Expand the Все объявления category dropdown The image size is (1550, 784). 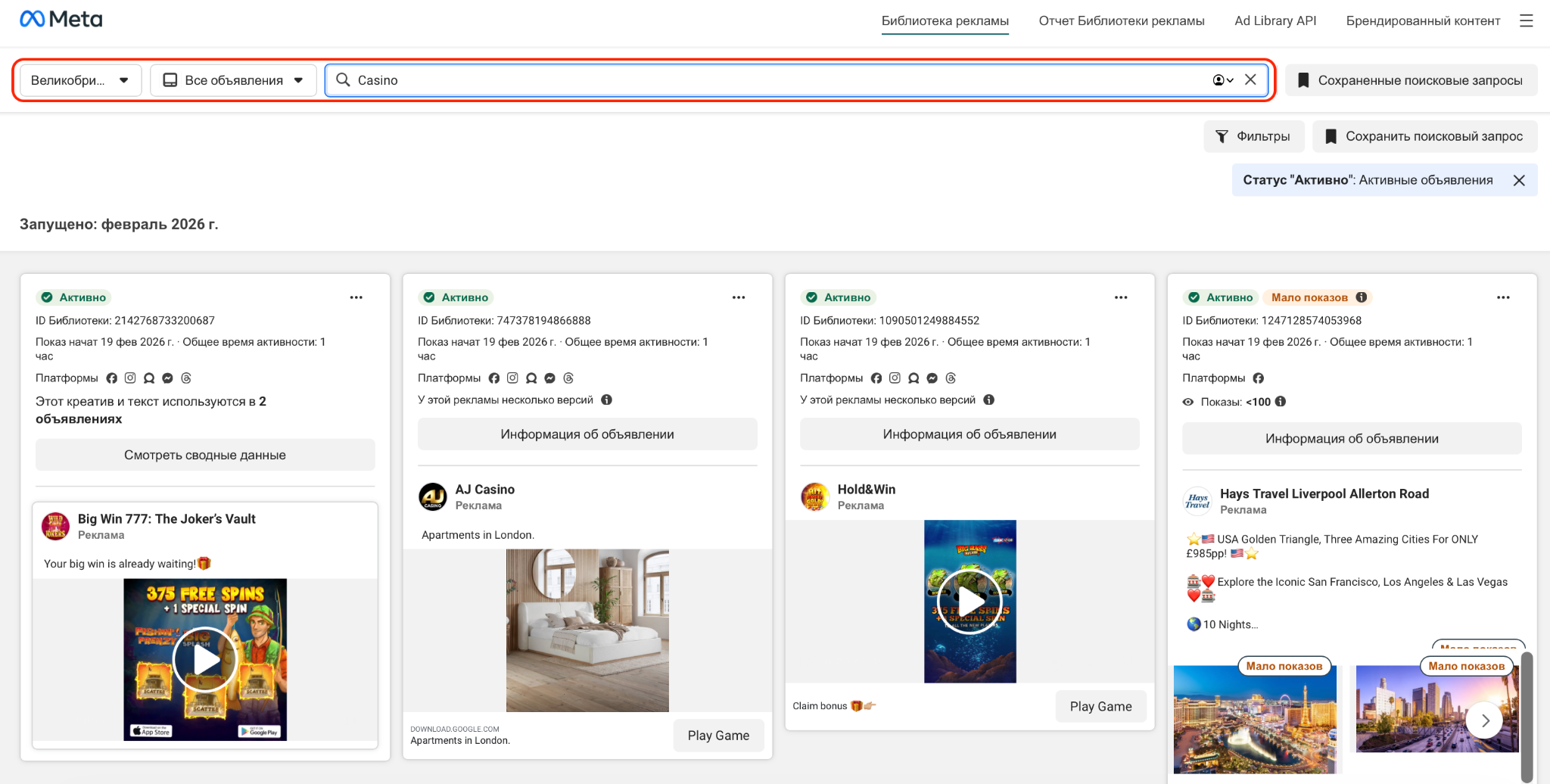coord(234,80)
